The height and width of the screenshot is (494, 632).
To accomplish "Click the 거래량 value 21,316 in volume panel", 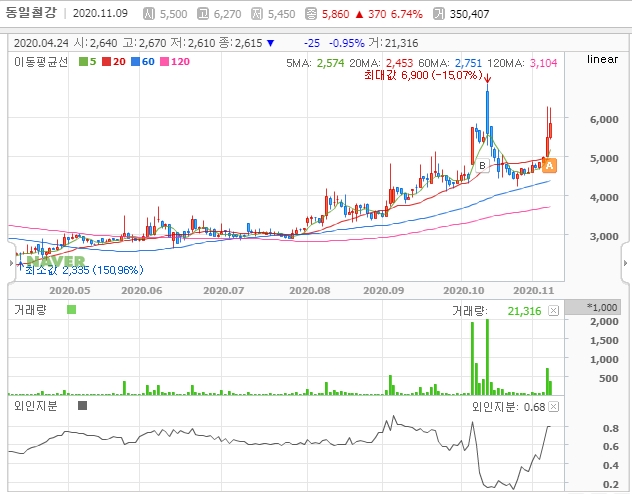I will (x=524, y=311).
